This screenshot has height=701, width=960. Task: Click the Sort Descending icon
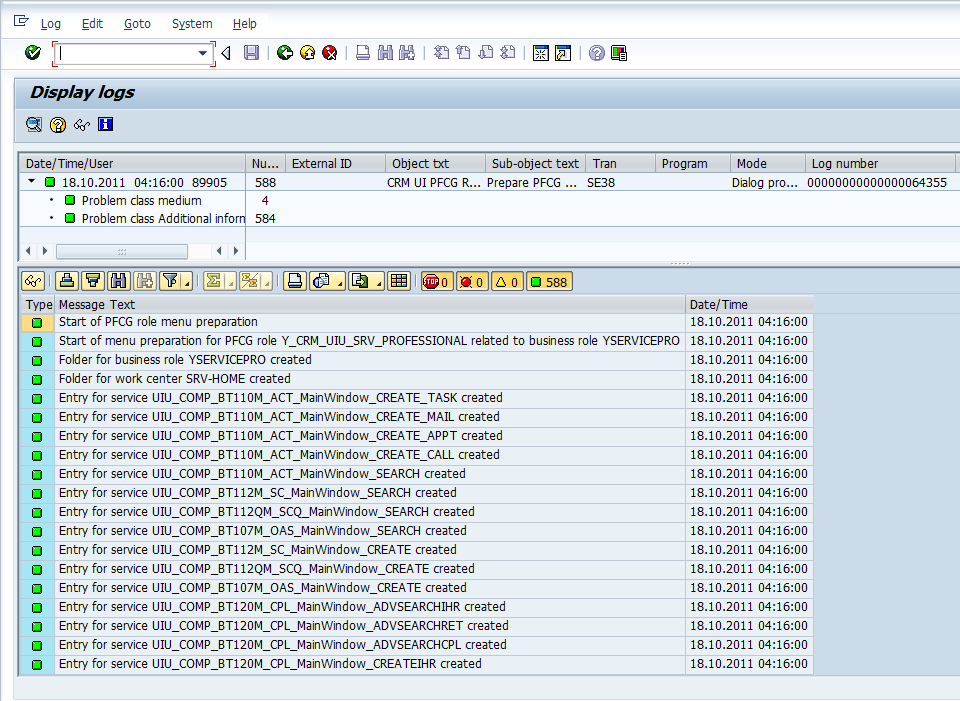[x=93, y=281]
